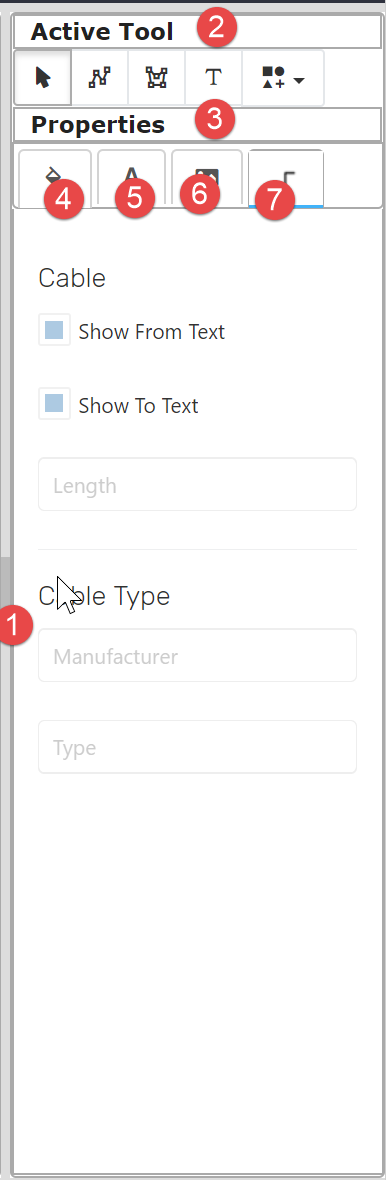Focus the Manufacturer input field

(x=197, y=655)
